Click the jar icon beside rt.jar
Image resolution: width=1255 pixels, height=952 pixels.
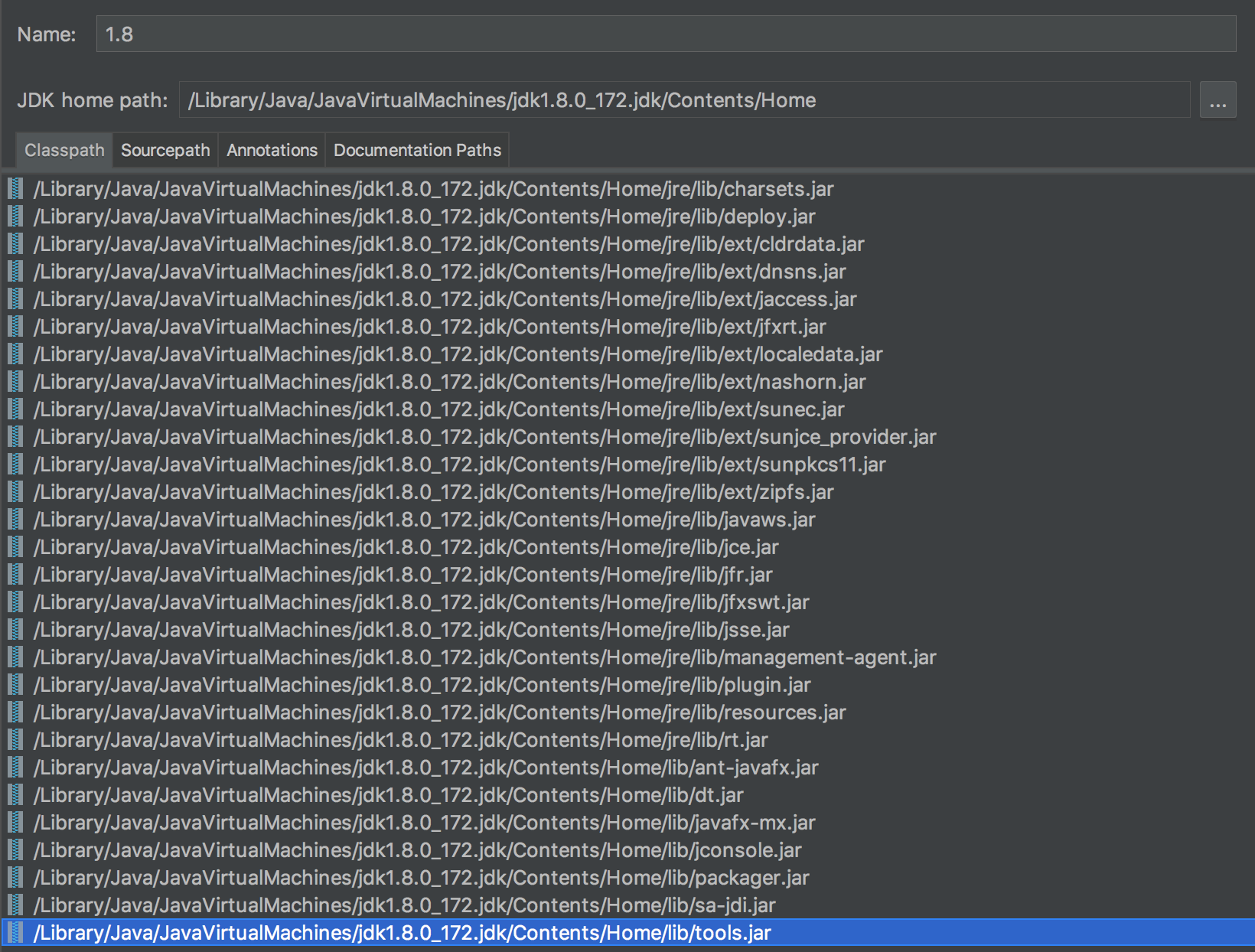pyautogui.click(x=15, y=739)
